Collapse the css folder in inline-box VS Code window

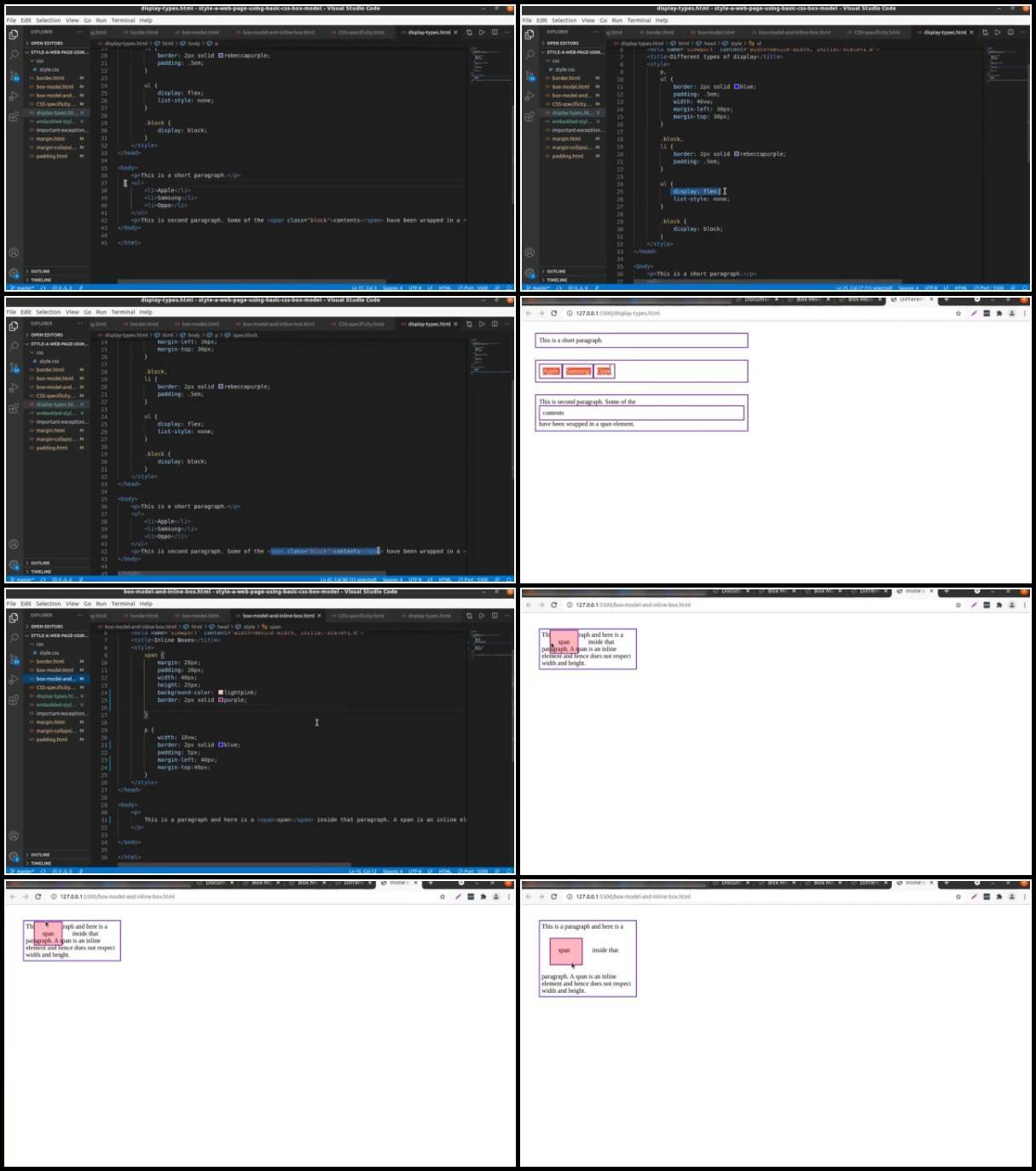[x=38, y=644]
